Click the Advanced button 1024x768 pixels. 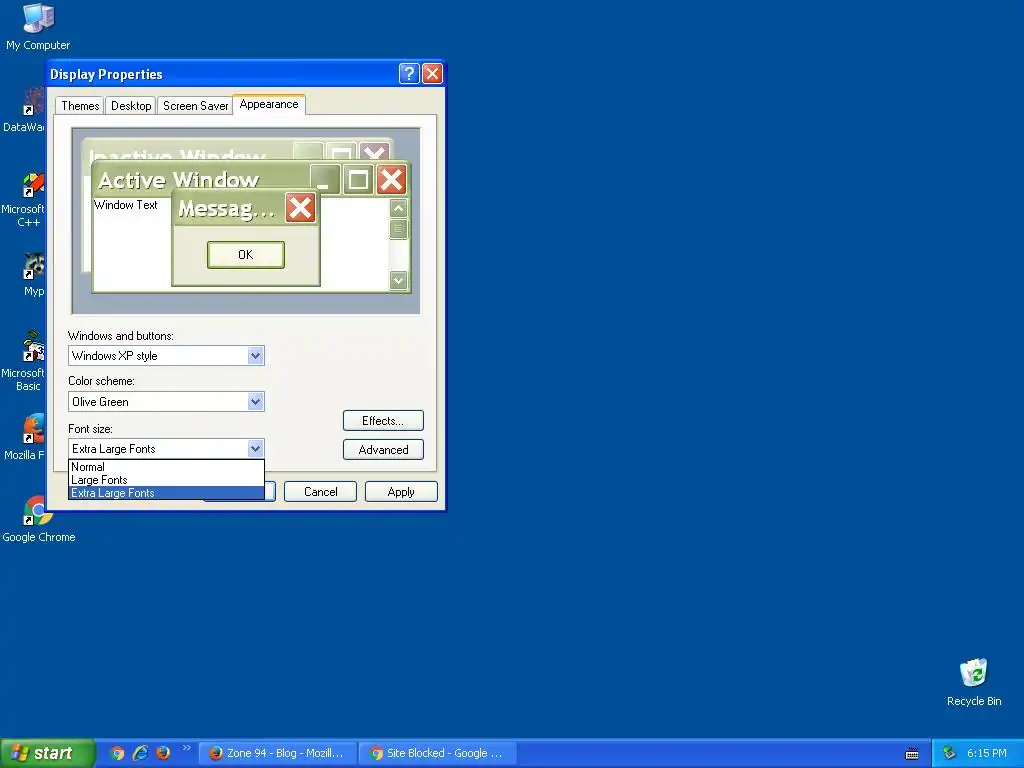pyautogui.click(x=383, y=450)
